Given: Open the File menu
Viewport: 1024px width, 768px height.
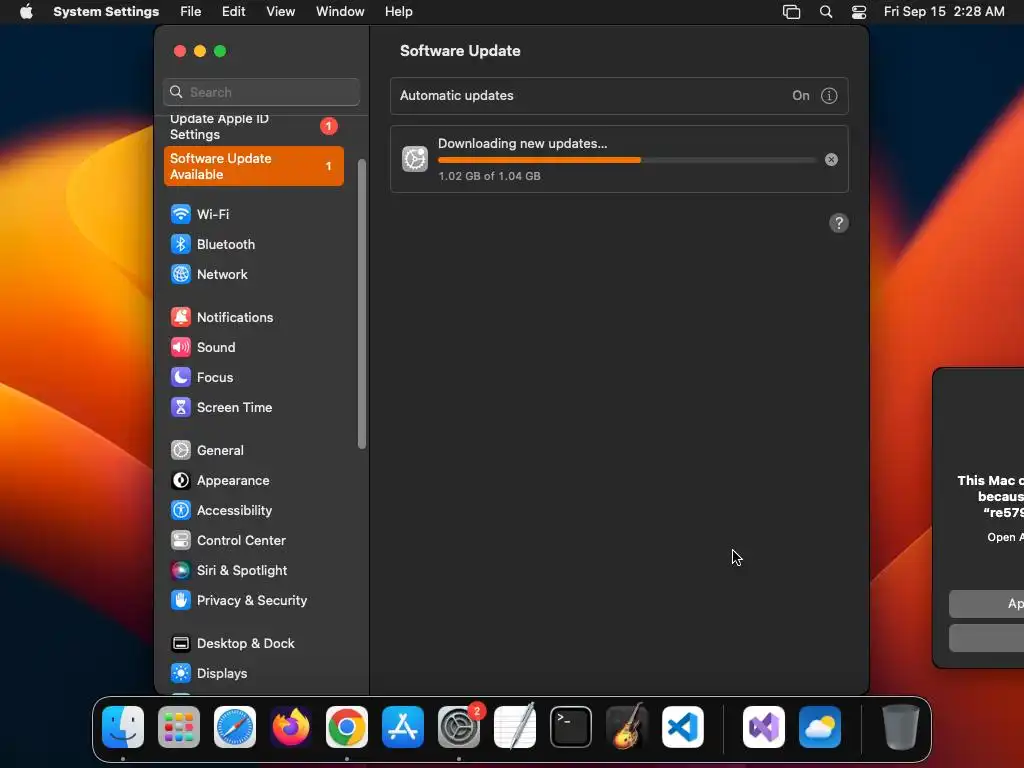Looking at the screenshot, I should 191,12.
